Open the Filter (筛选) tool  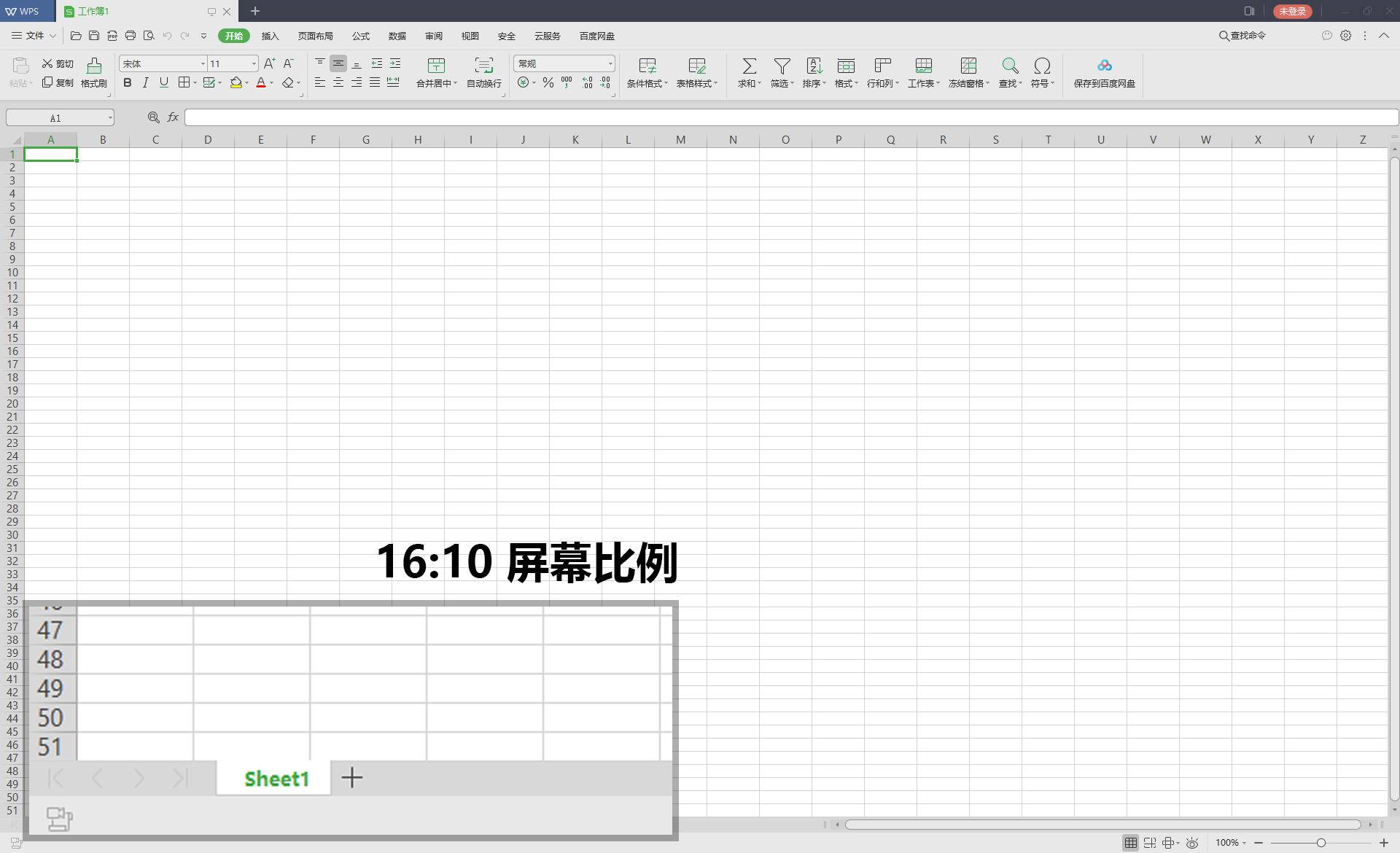[781, 73]
